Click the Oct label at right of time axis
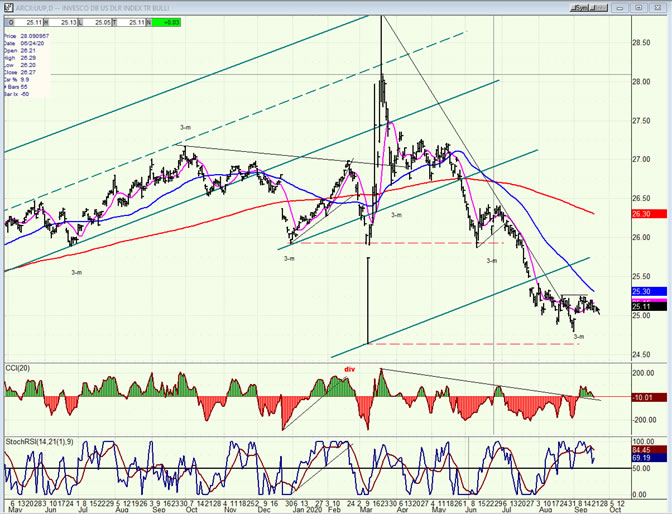The height and width of the screenshot is (514, 672). pos(616,510)
